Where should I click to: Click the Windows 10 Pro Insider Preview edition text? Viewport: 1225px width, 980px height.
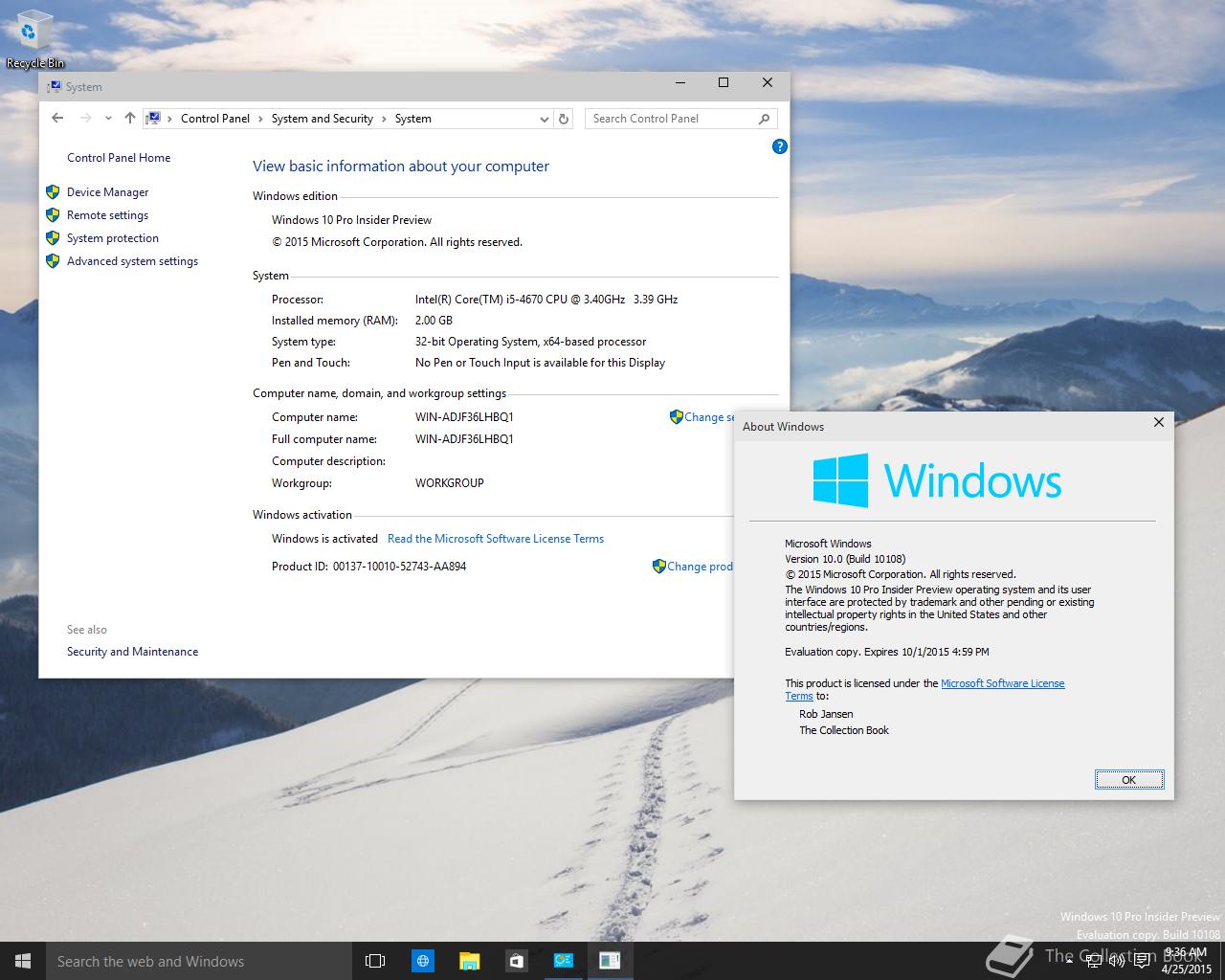351,220
